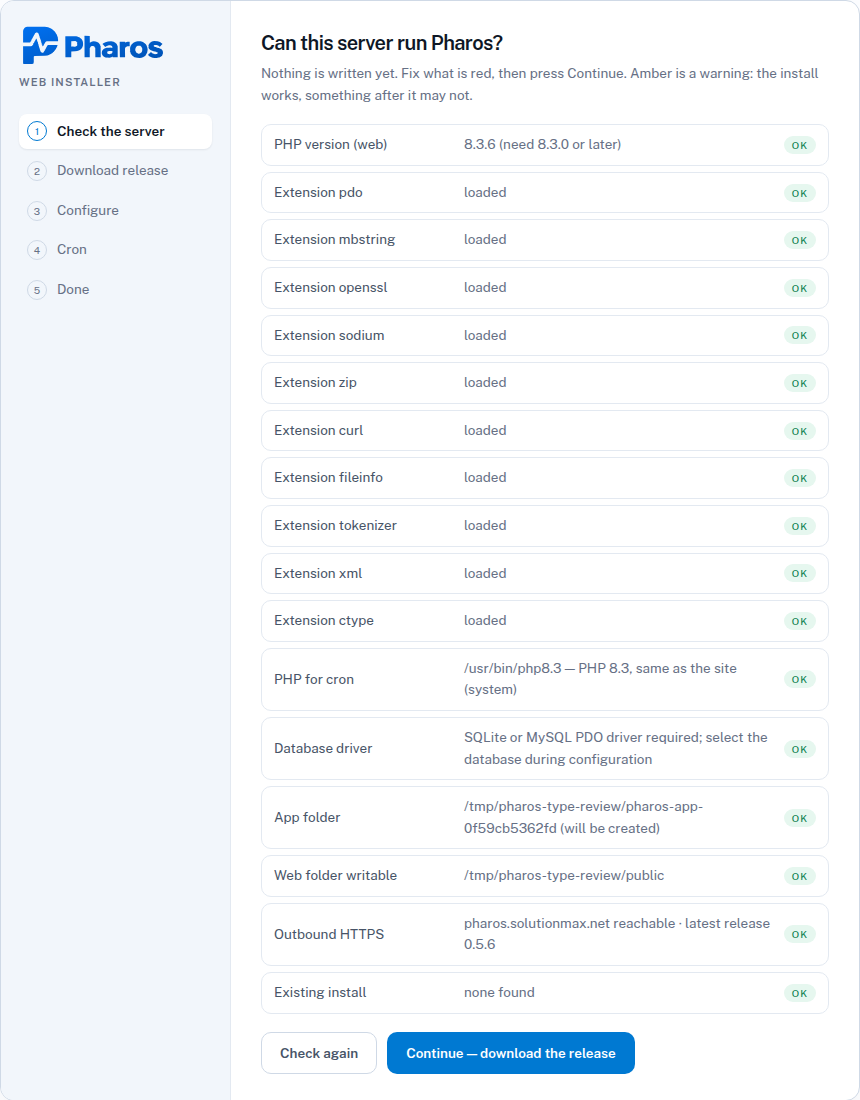Click OK badge for Extension pdo

coord(800,193)
